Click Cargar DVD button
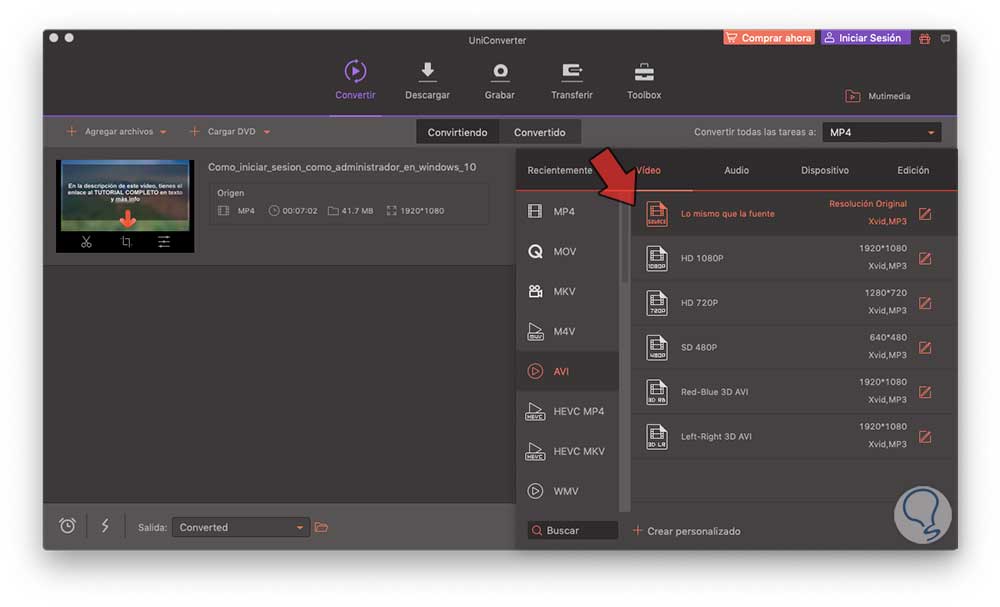The height and width of the screenshot is (607, 1000). click(223, 131)
